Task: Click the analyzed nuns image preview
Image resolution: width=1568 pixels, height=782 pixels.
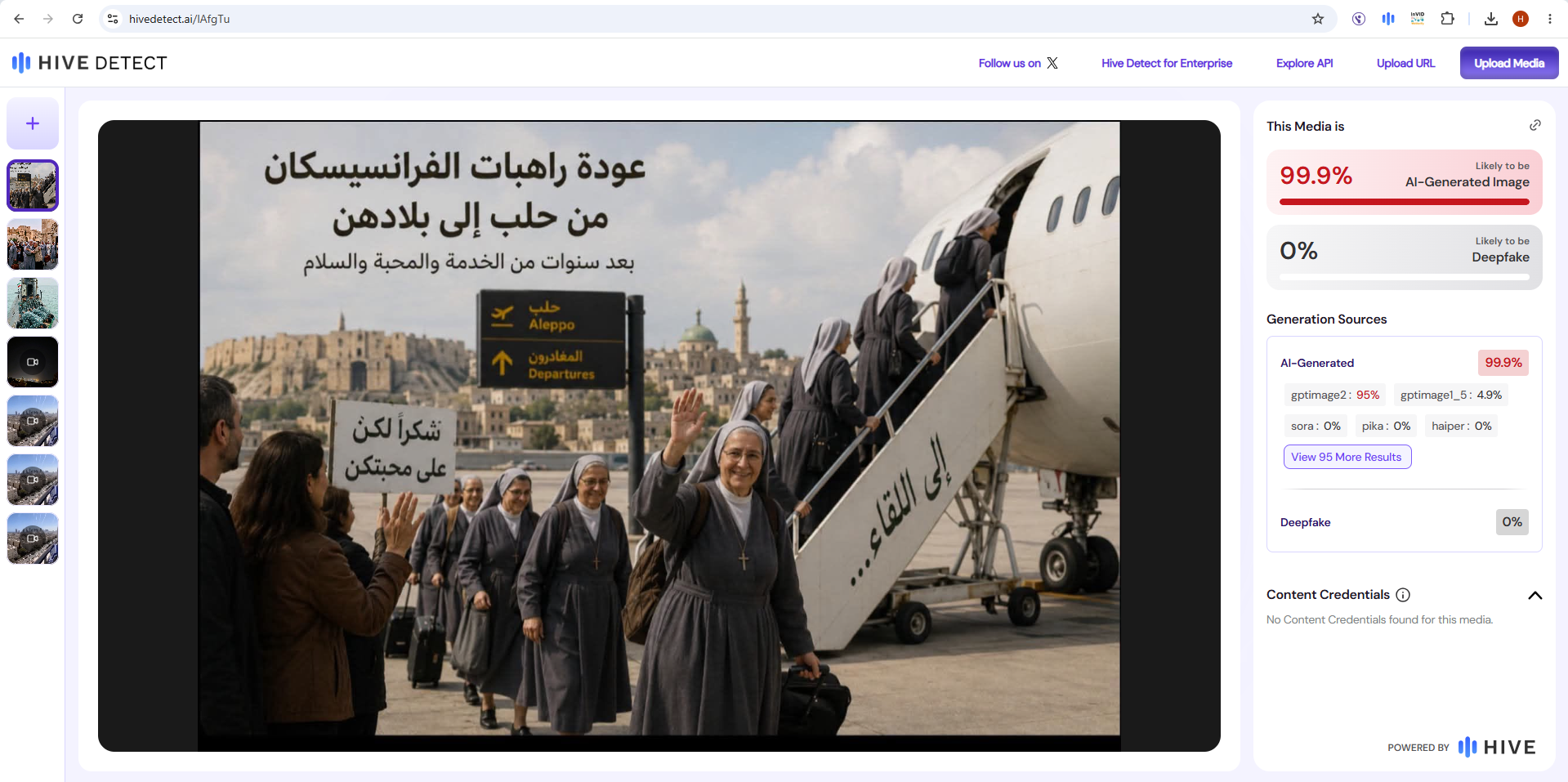Action: coord(659,436)
